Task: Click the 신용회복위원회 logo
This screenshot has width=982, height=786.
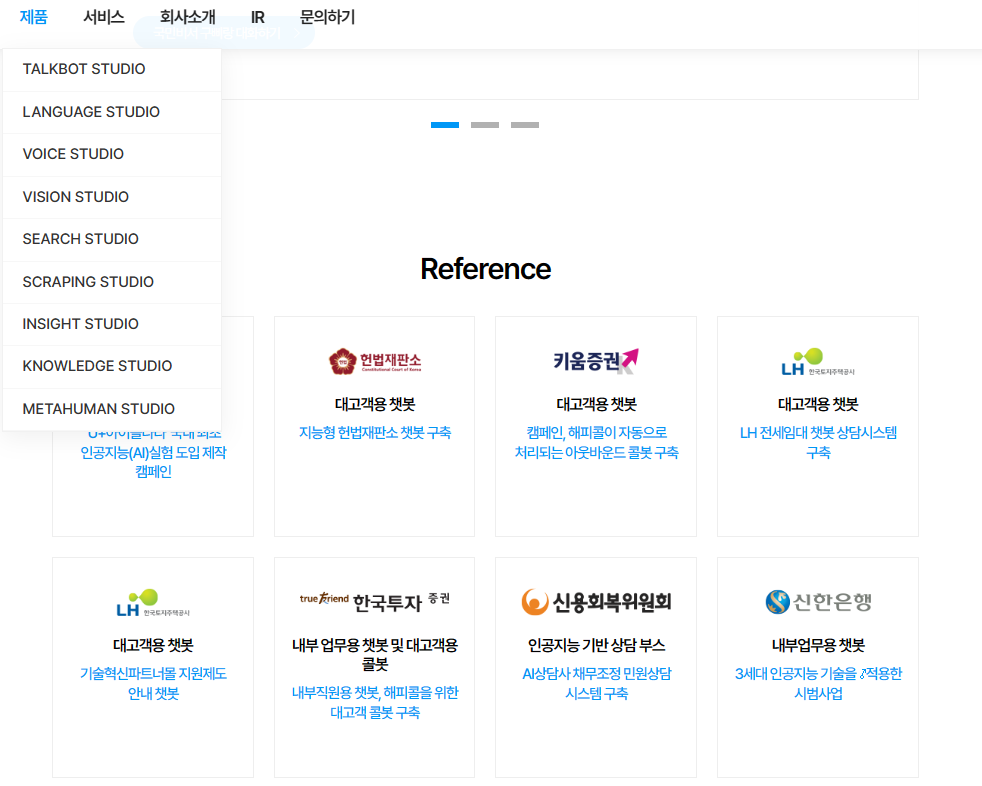Action: 596,602
